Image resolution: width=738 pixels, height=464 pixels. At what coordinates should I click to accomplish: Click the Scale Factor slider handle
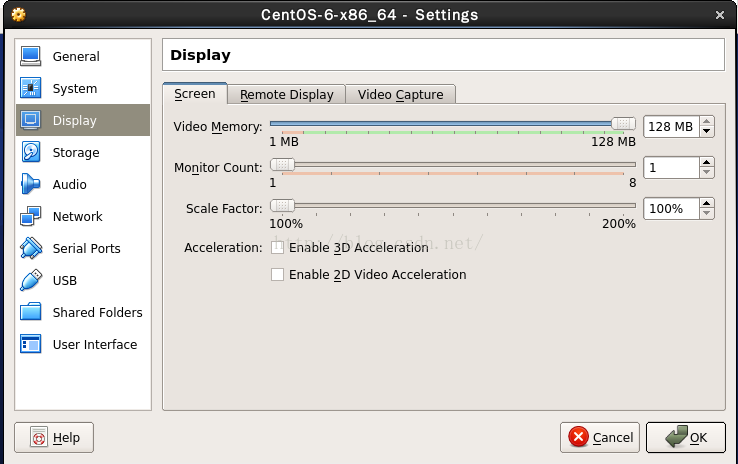pyautogui.click(x=282, y=205)
